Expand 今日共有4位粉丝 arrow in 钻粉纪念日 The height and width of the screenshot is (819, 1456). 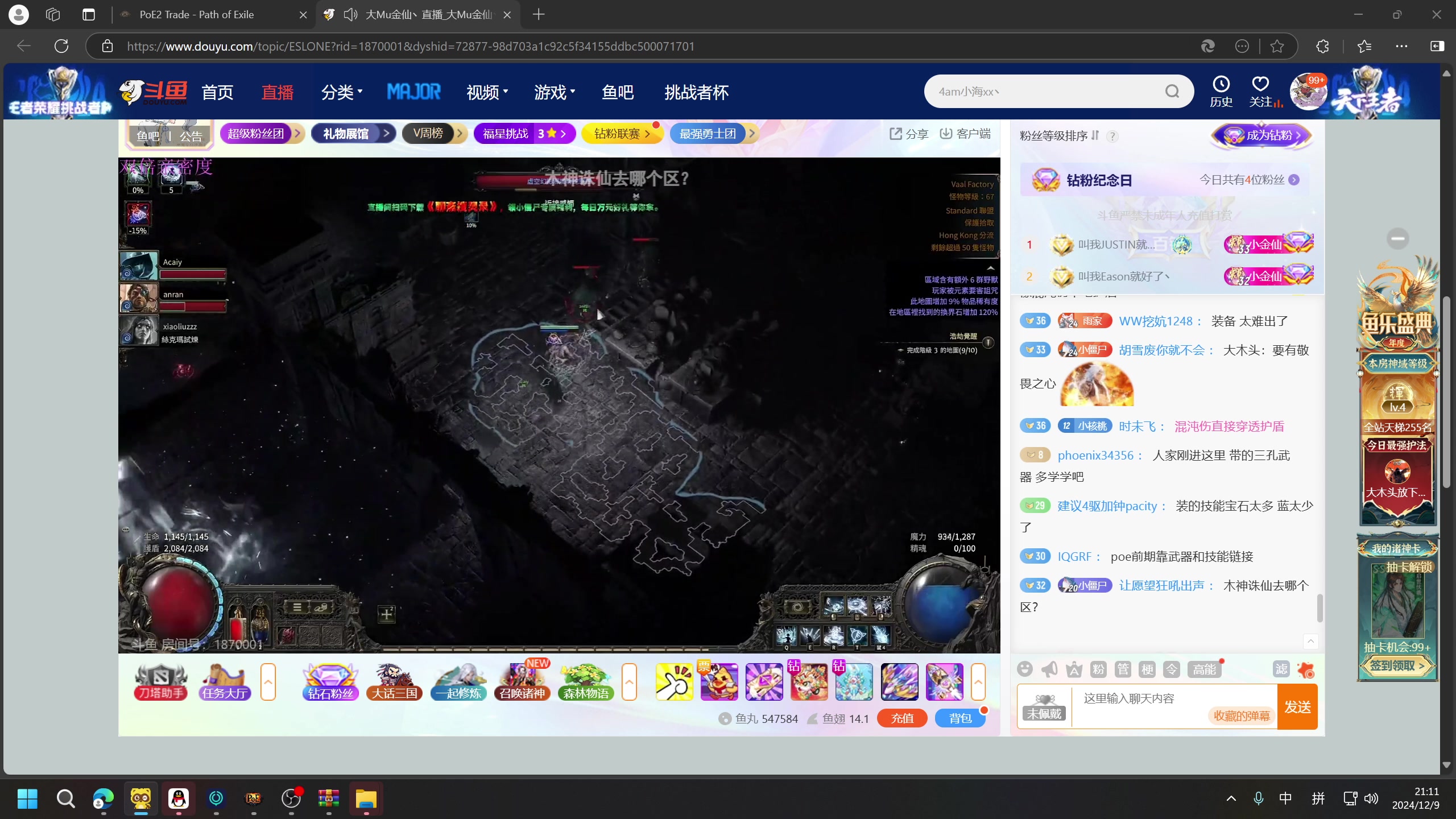(x=1294, y=180)
